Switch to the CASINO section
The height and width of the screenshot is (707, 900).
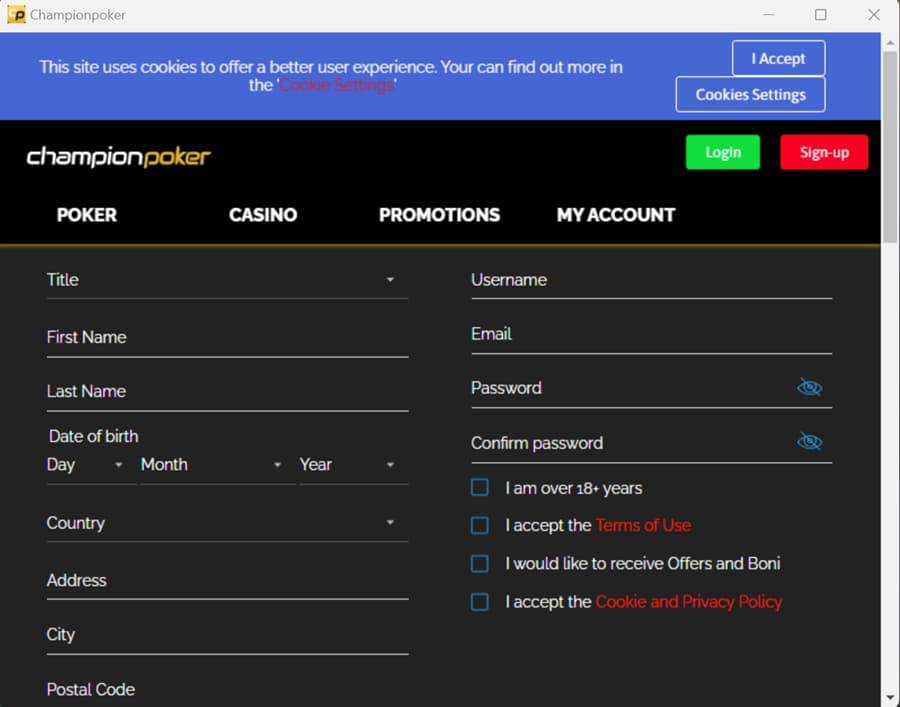(262, 214)
